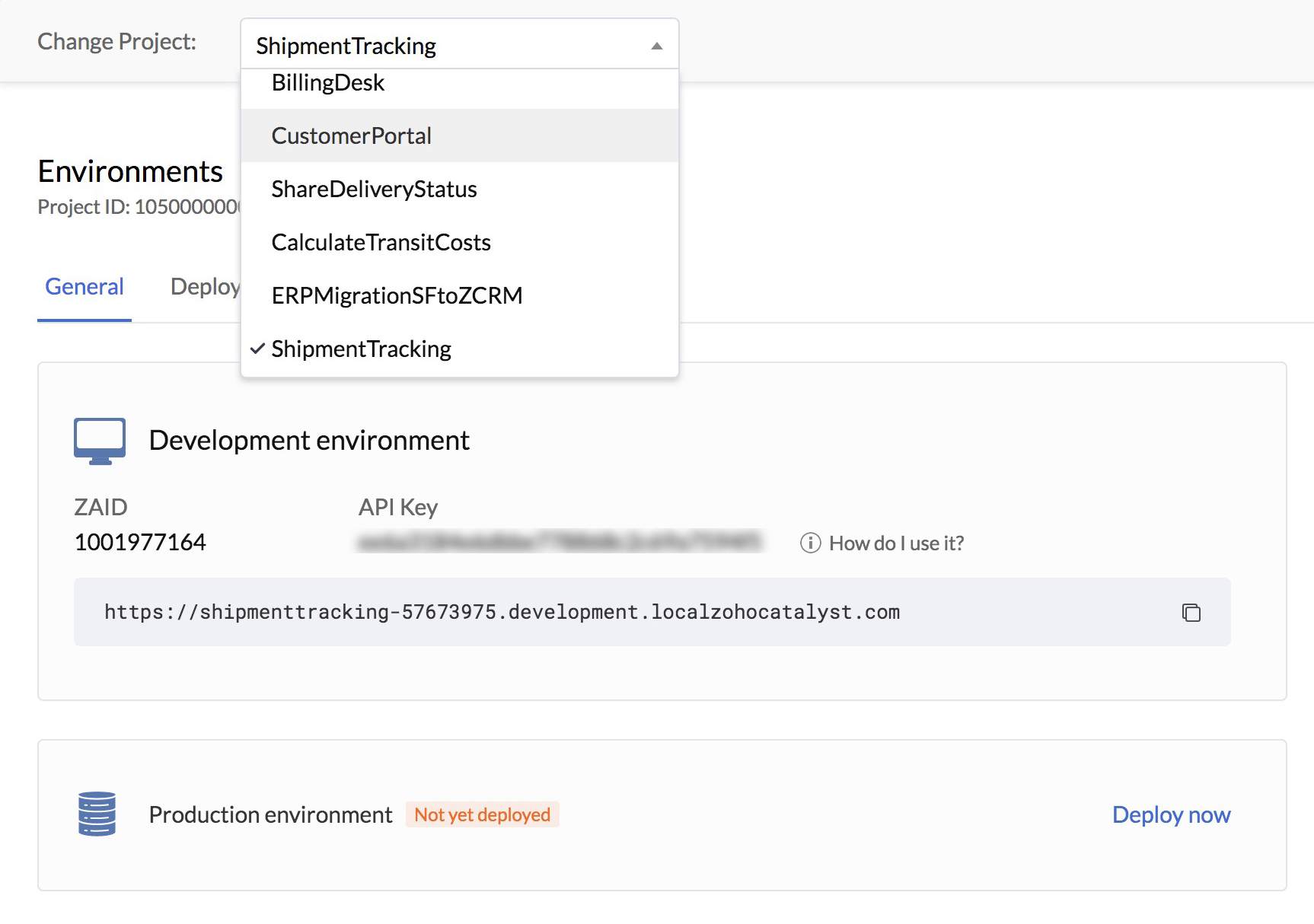Screen dimensions: 1314x924
Task: Click the Development environment monitor icon
Action: 99,440
